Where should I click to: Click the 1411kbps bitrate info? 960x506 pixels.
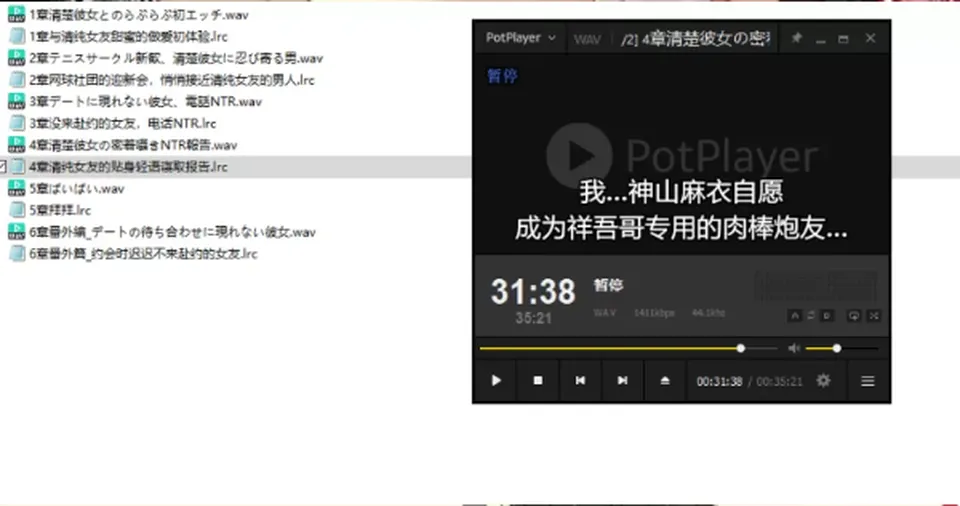654,313
